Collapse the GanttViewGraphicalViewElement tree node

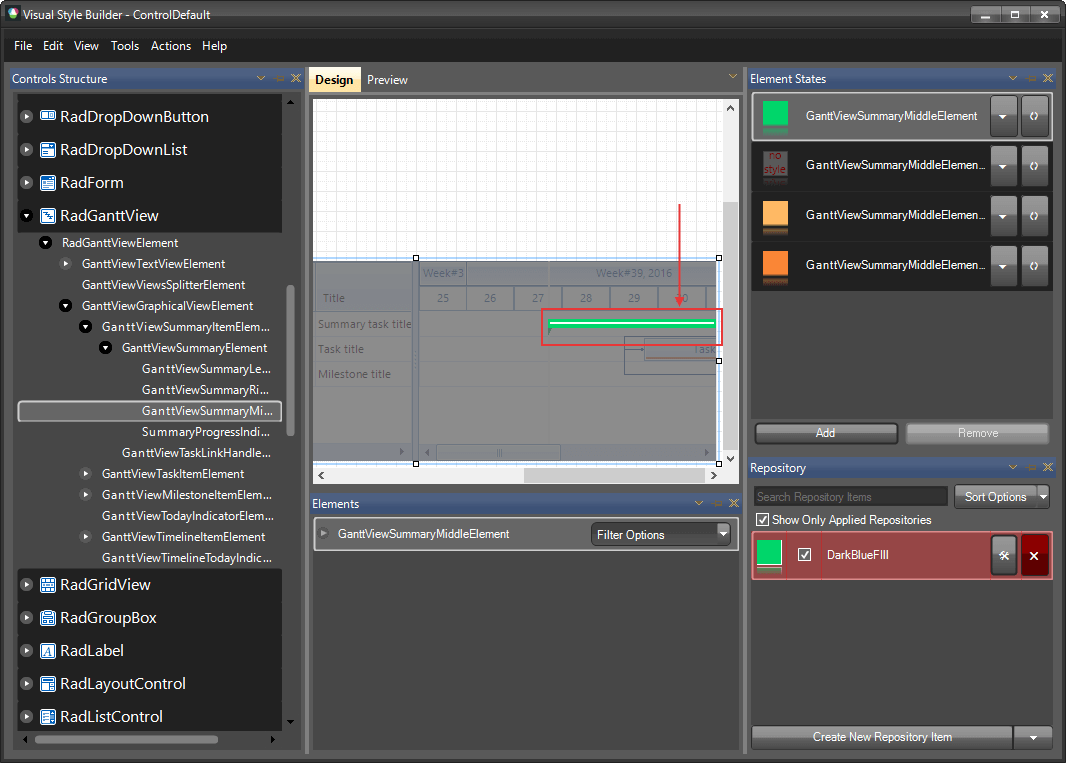click(x=65, y=305)
